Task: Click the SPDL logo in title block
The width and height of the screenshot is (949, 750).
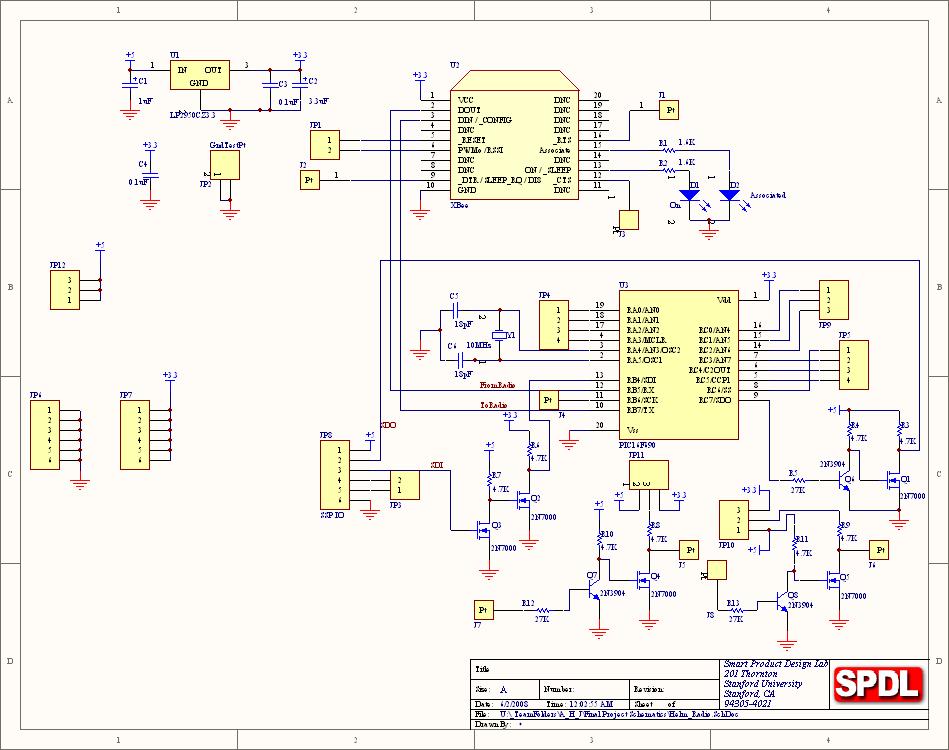Action: pos(877,683)
